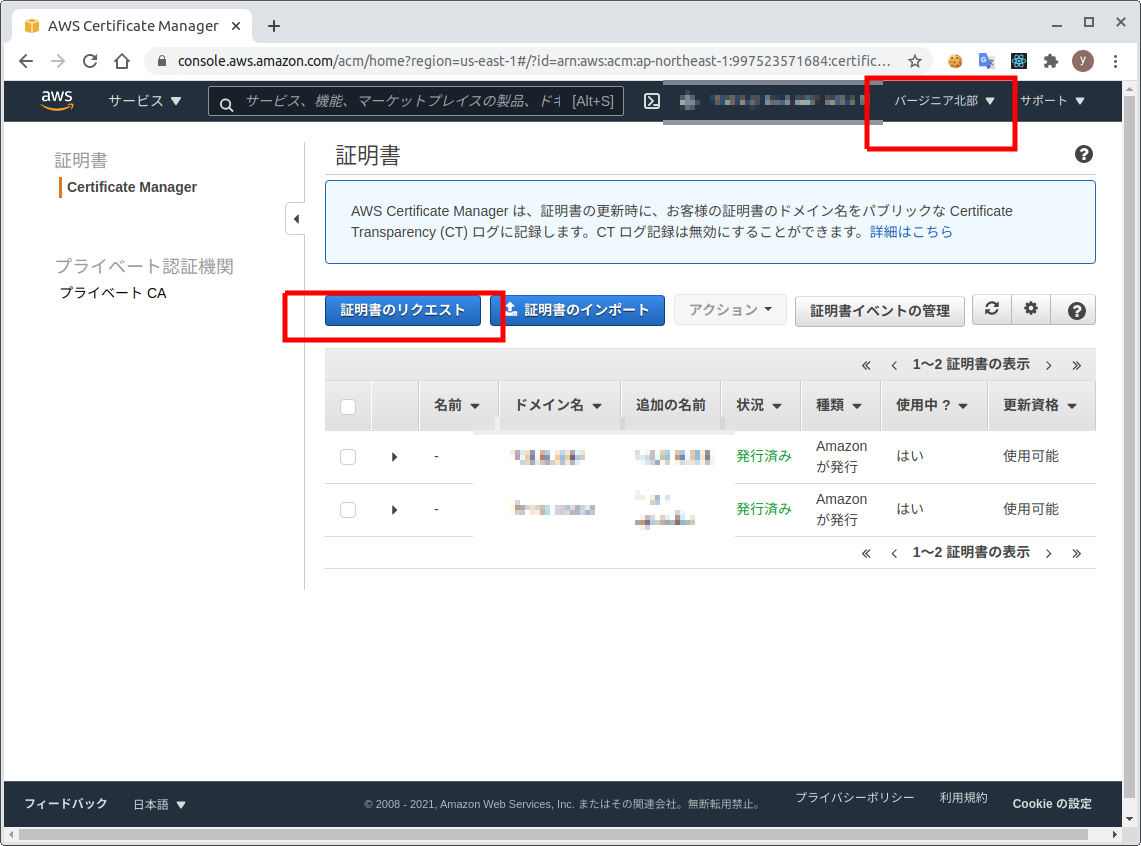This screenshot has height=846, width=1141.
Task: Open the バージニア北部 region selector
Action: (x=944, y=101)
